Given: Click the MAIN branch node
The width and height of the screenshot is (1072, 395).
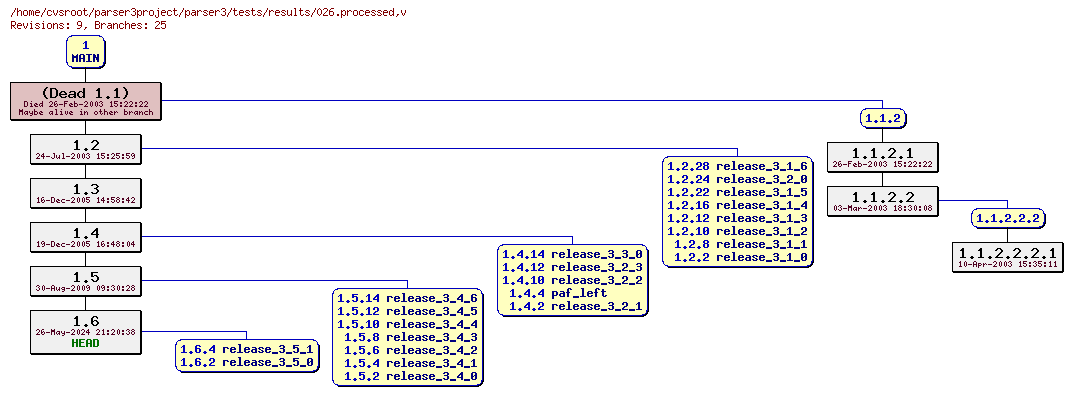Looking at the screenshot, I should [85, 52].
